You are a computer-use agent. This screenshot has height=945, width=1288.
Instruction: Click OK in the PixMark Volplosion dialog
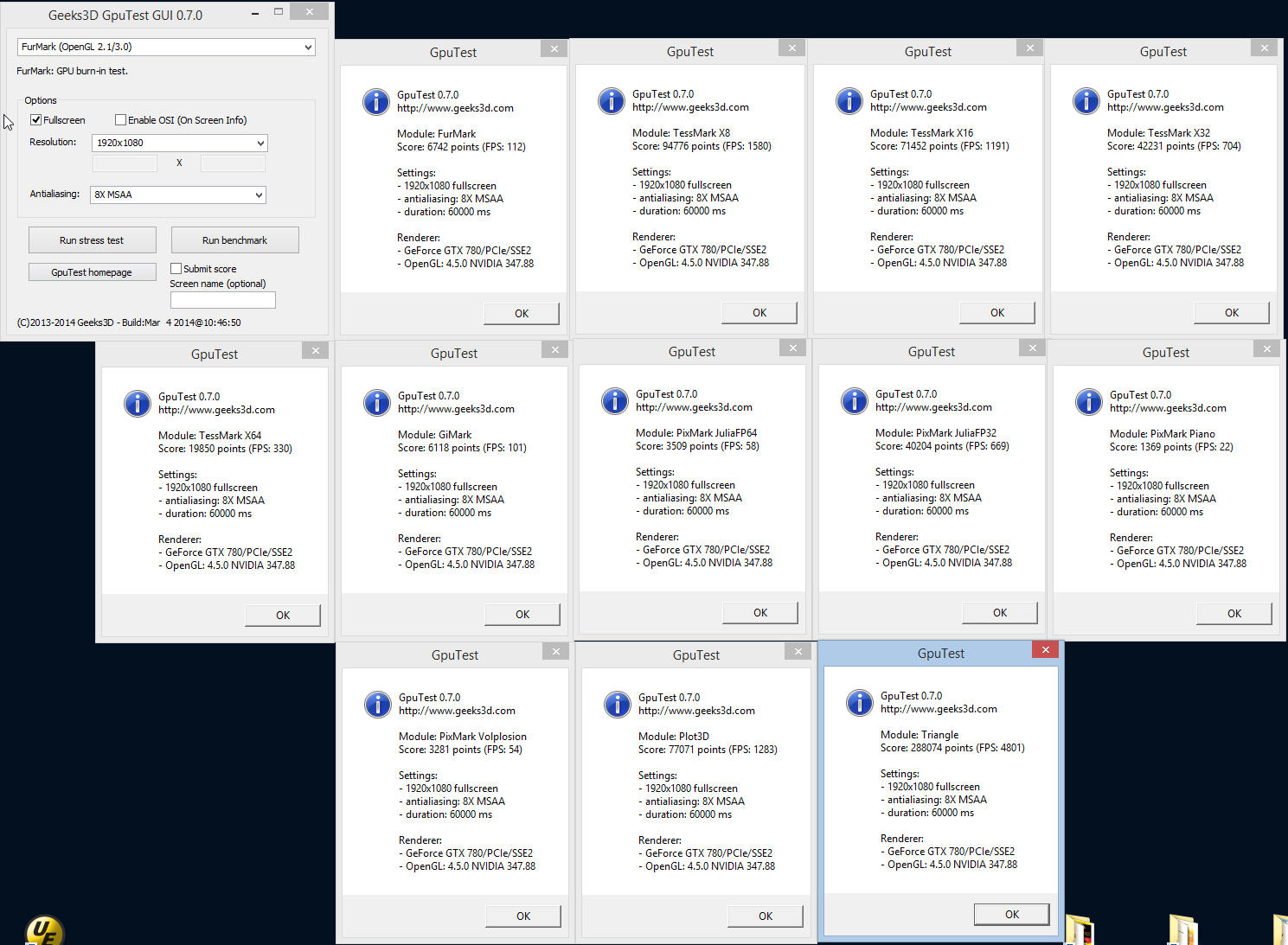pos(523,916)
